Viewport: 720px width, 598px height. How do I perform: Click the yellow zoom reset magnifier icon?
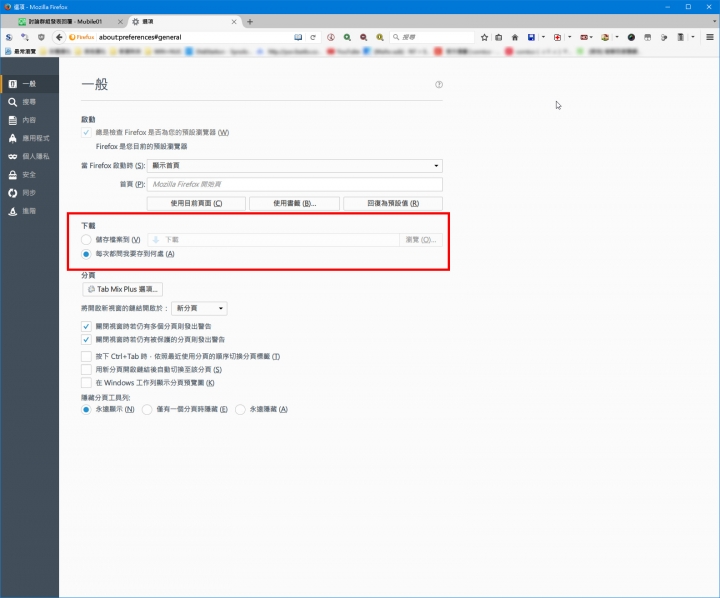[x=380, y=37]
